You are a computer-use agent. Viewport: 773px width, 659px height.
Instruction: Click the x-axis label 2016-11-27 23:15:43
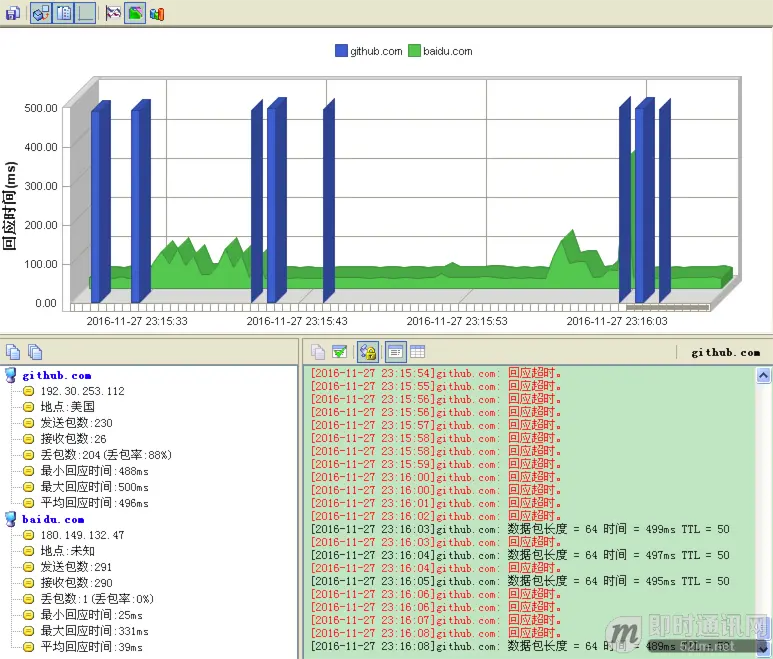(297, 321)
